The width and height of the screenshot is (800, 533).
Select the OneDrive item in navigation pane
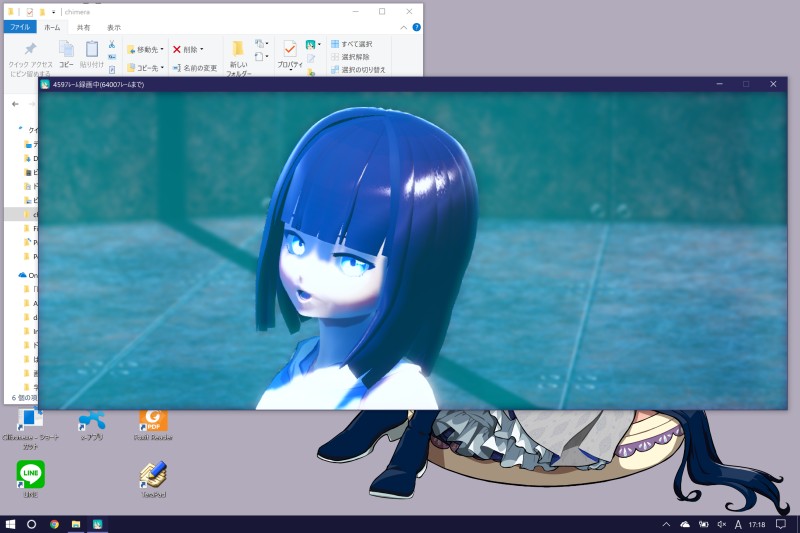(x=28, y=275)
